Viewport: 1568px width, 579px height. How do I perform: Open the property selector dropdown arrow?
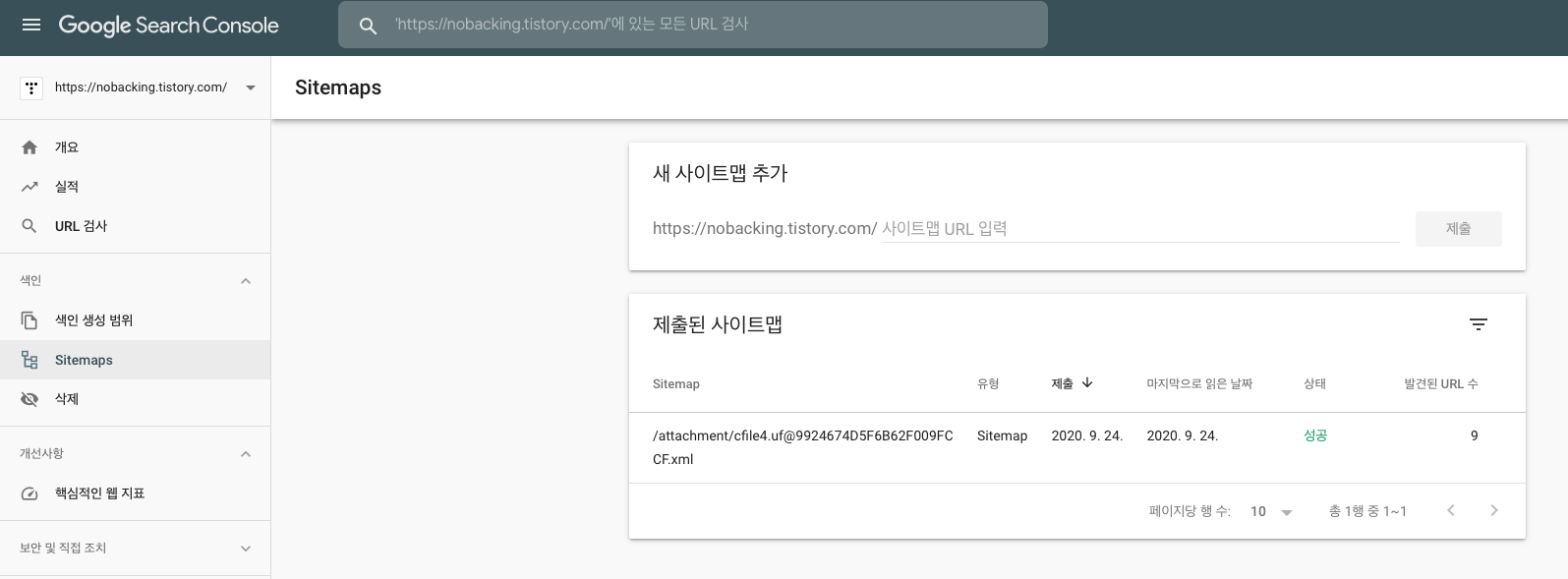coord(251,87)
